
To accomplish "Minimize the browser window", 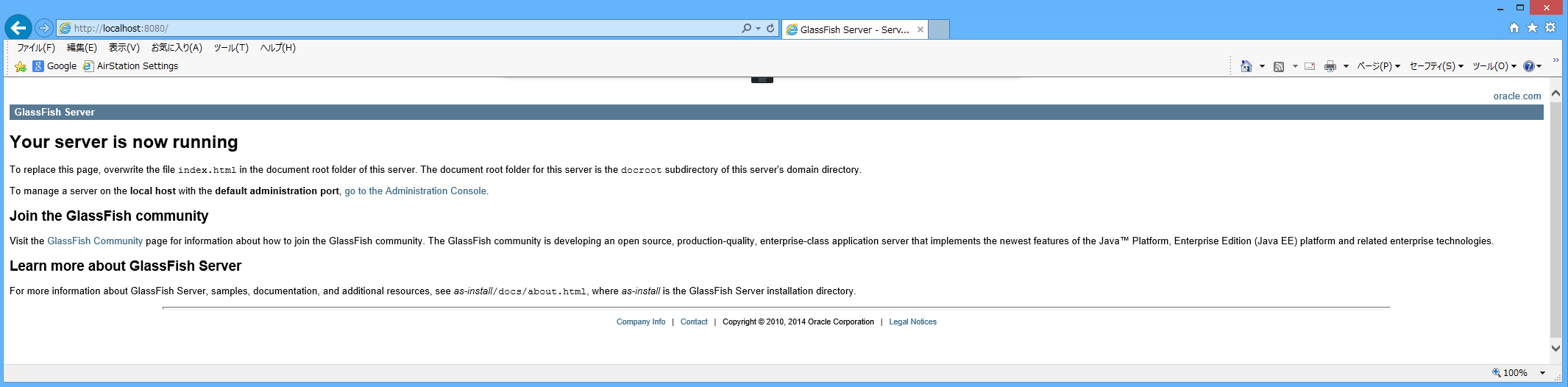I will (1500, 8).
